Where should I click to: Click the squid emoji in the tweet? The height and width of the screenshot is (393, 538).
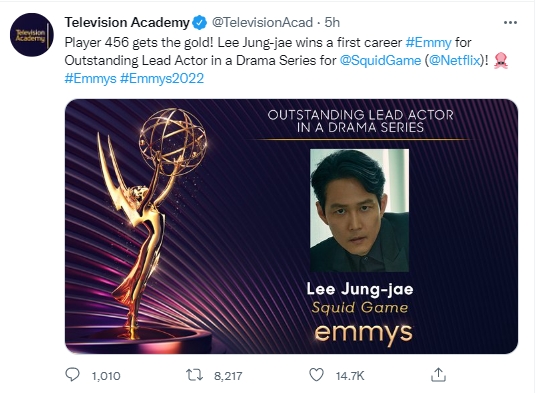coord(501,60)
